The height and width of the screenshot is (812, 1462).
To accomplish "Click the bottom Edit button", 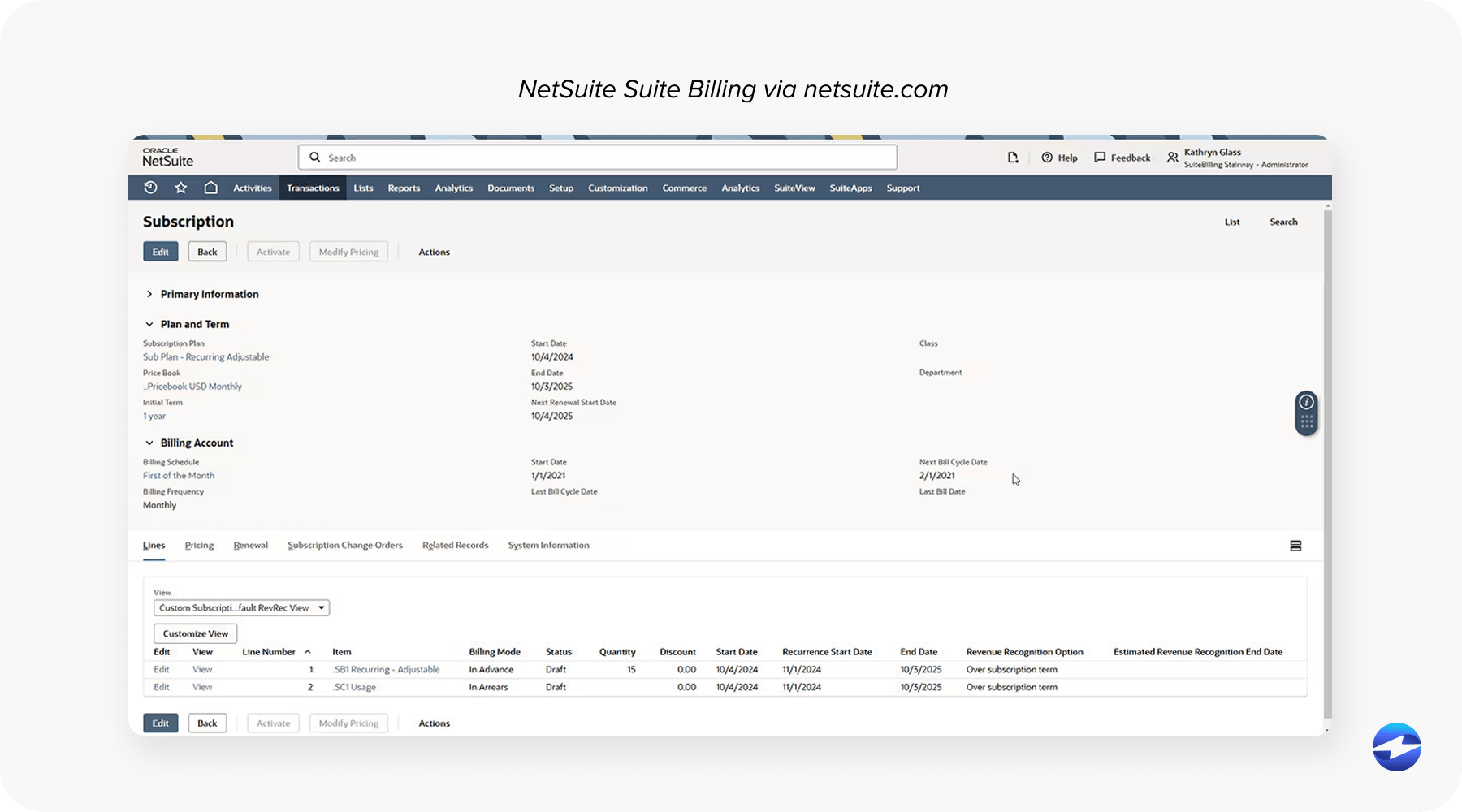I will (x=161, y=723).
